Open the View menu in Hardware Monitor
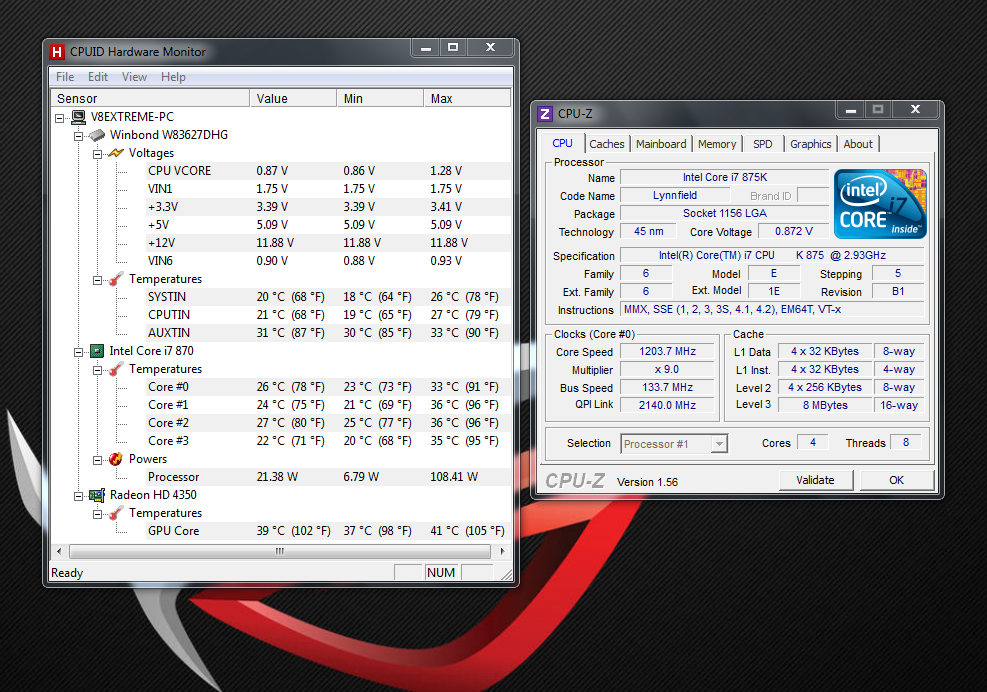 pyautogui.click(x=134, y=77)
